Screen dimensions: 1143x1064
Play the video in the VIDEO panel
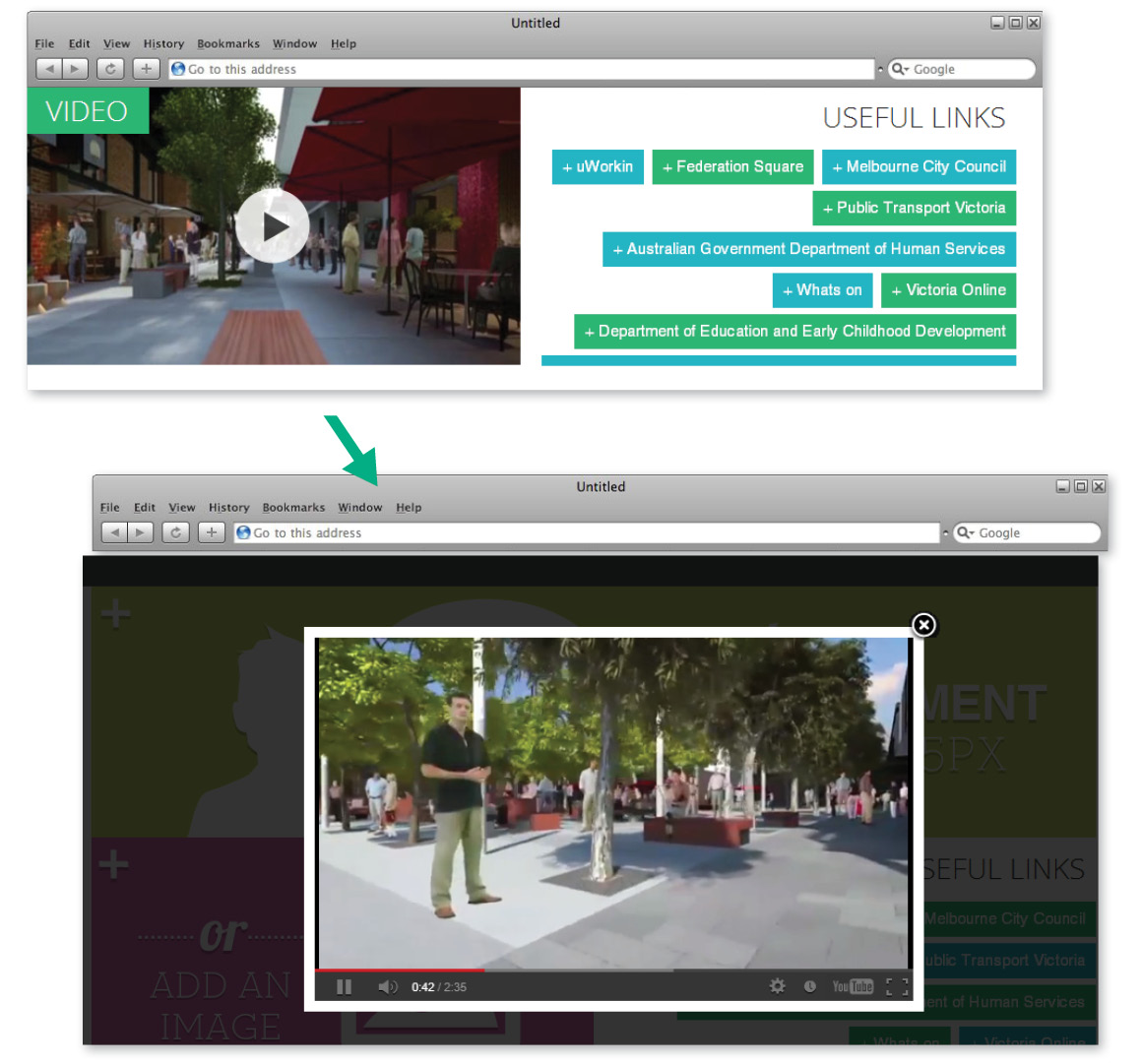point(273,226)
